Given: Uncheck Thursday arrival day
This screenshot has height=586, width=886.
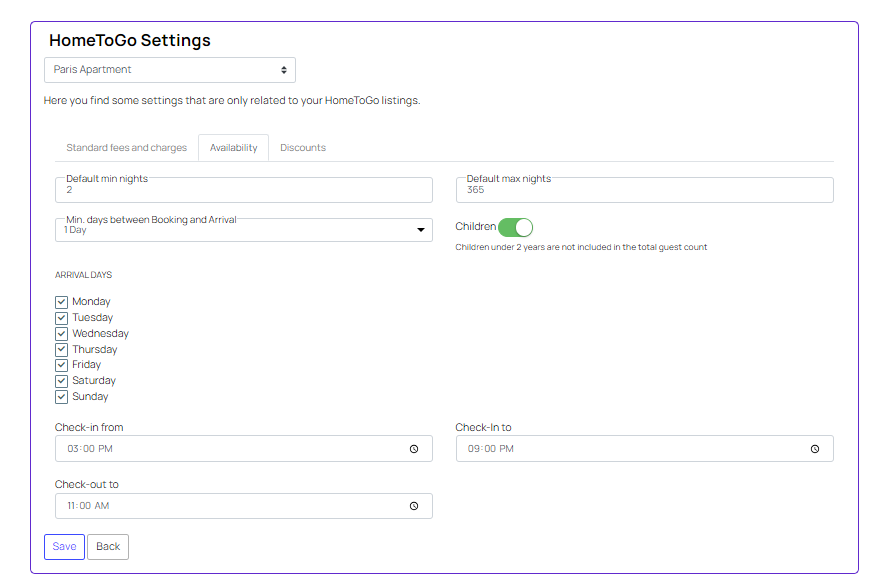Looking at the screenshot, I should [x=62, y=349].
